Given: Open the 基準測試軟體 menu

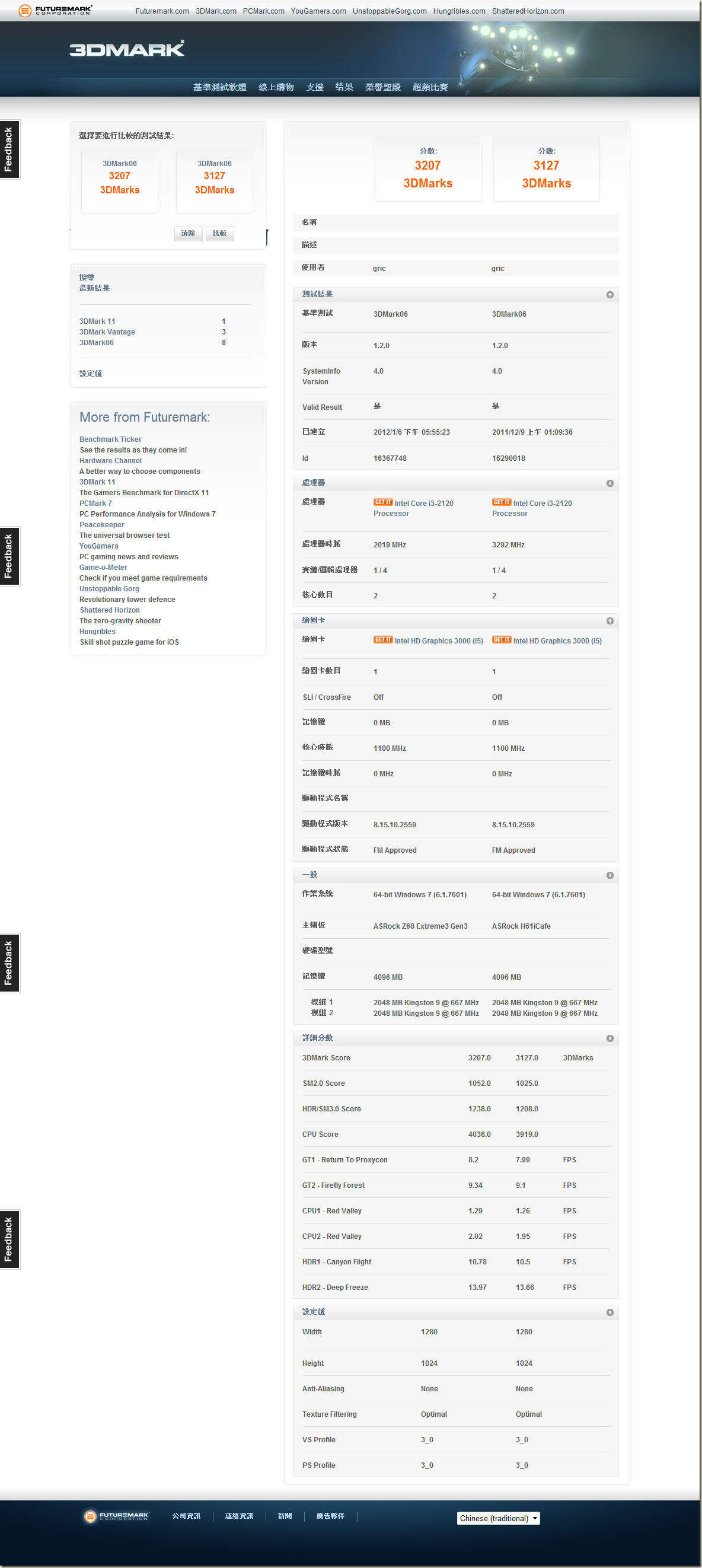Looking at the screenshot, I should (219, 87).
